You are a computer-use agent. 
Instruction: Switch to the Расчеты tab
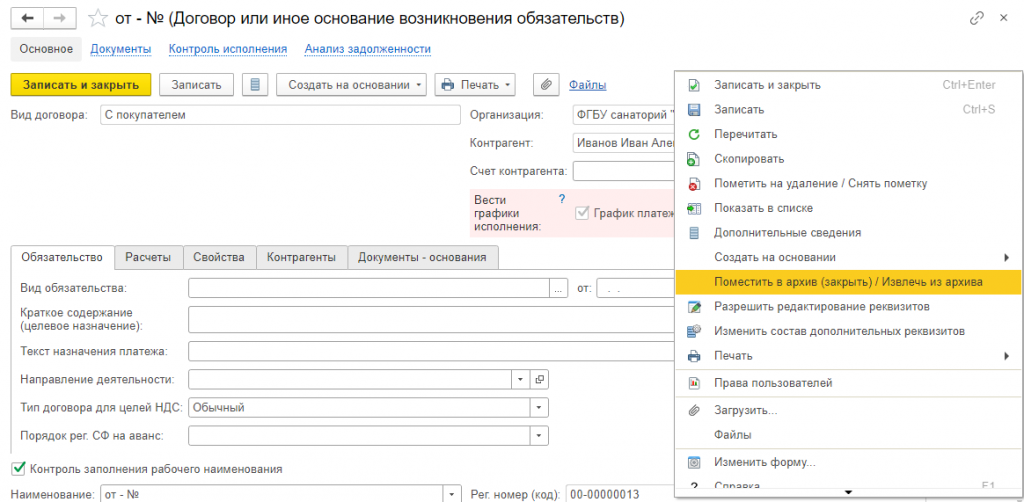coord(148,257)
